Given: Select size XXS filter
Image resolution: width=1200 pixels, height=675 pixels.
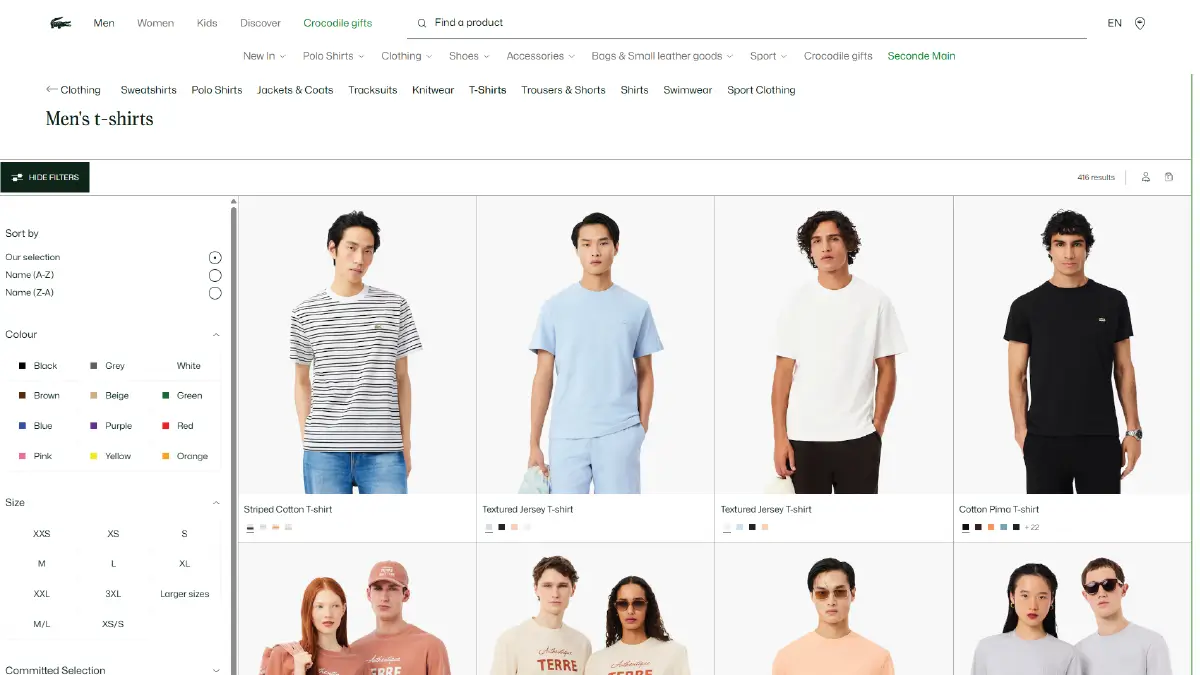Looking at the screenshot, I should pyautogui.click(x=41, y=534).
